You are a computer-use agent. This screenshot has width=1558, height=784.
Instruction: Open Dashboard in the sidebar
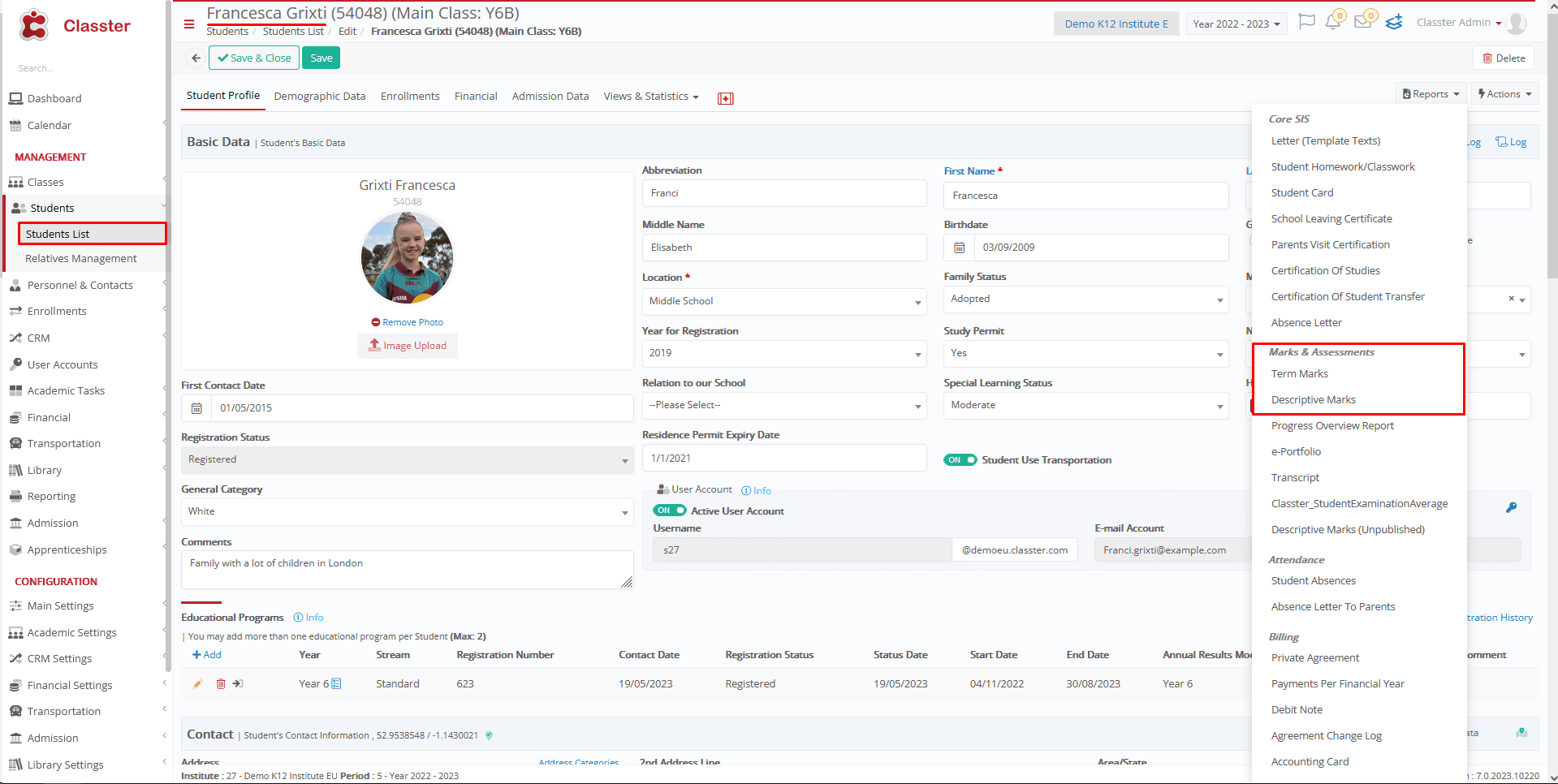[x=54, y=98]
